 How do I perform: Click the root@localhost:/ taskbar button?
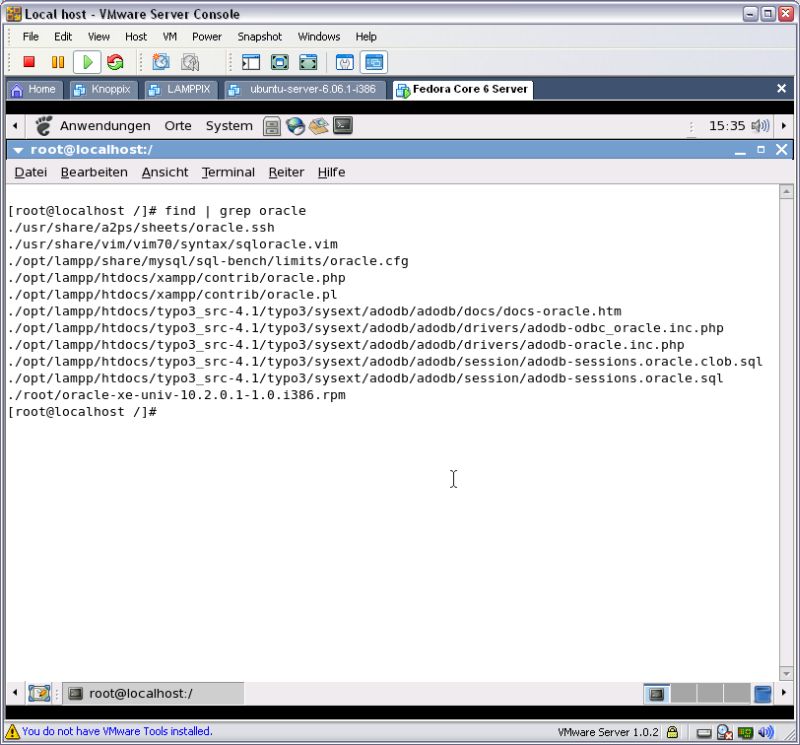(153, 693)
